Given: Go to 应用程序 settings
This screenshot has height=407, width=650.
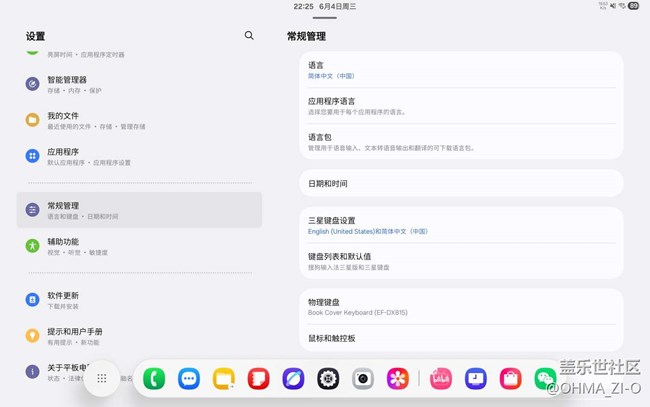Looking at the screenshot, I should point(63,156).
